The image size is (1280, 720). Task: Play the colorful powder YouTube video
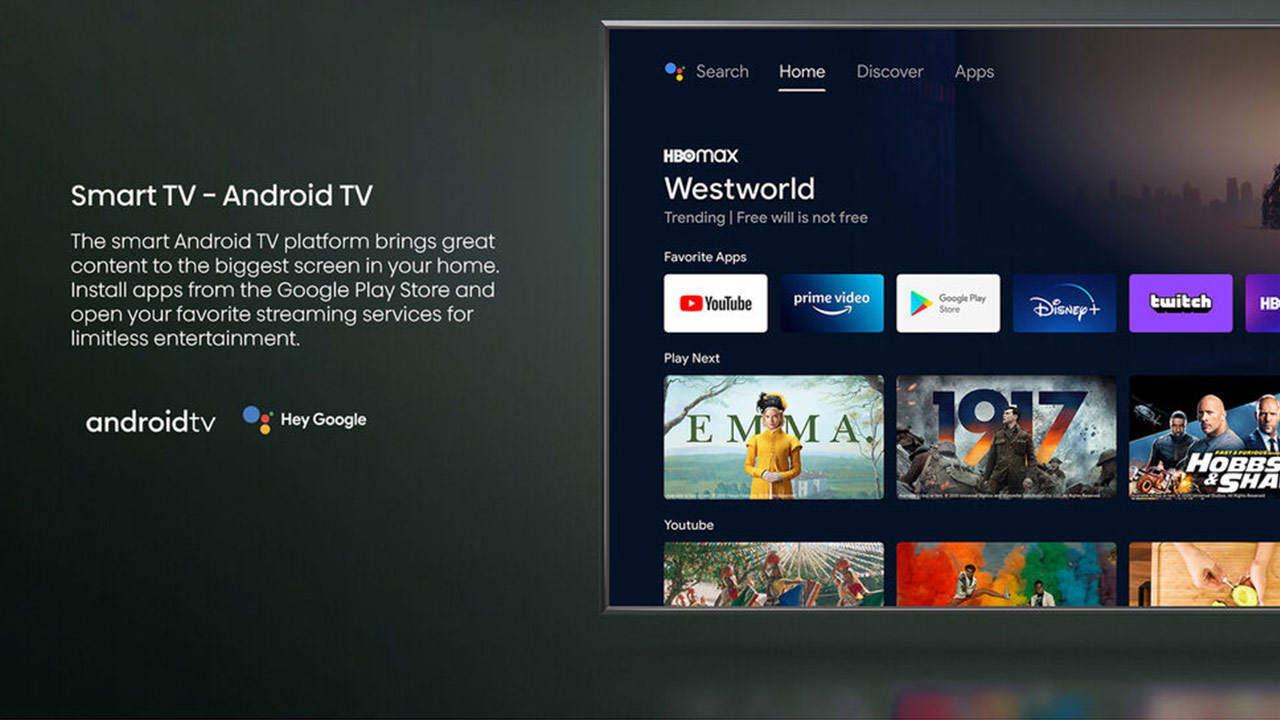[1005, 574]
